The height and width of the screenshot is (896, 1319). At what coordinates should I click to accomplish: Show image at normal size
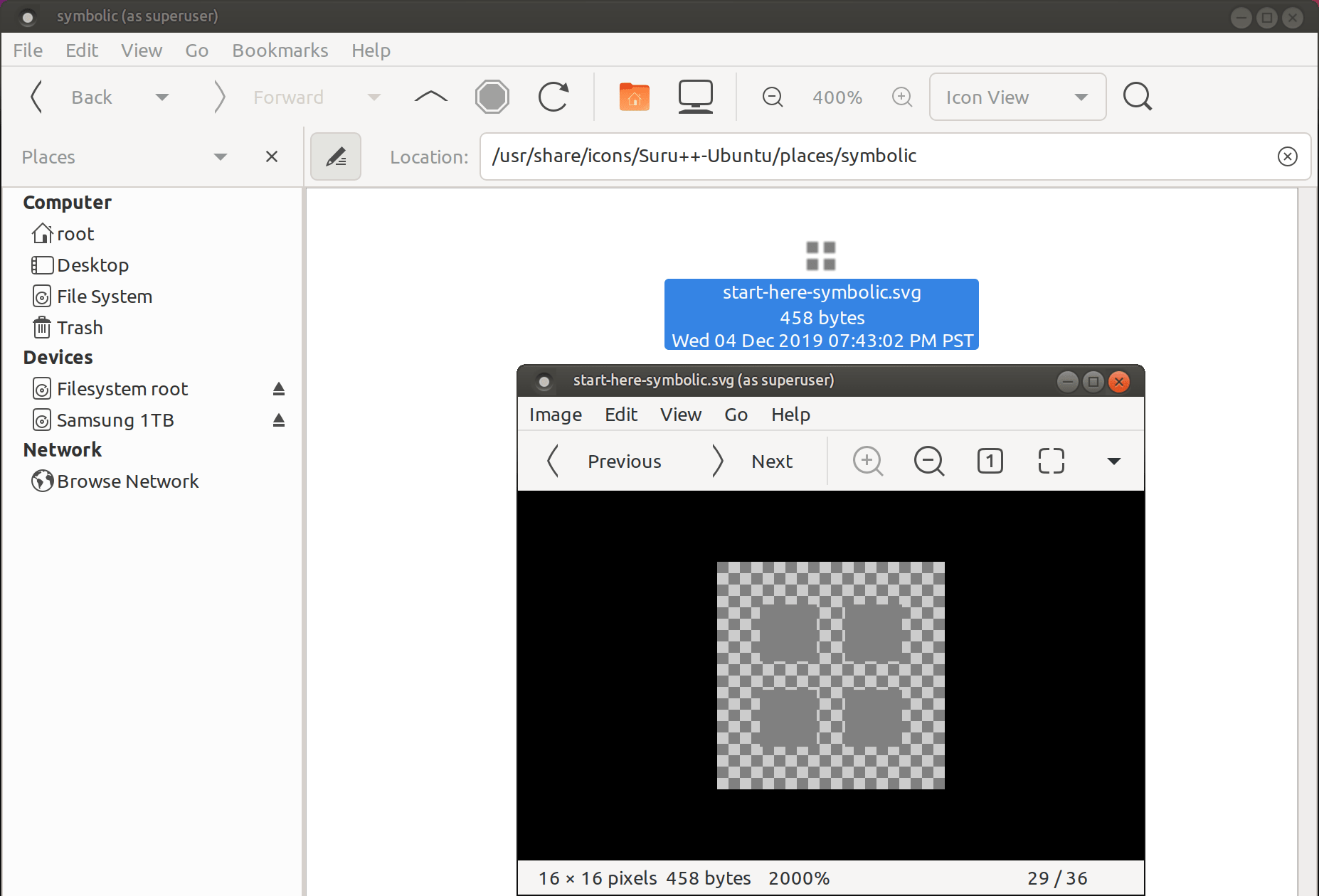(x=990, y=462)
